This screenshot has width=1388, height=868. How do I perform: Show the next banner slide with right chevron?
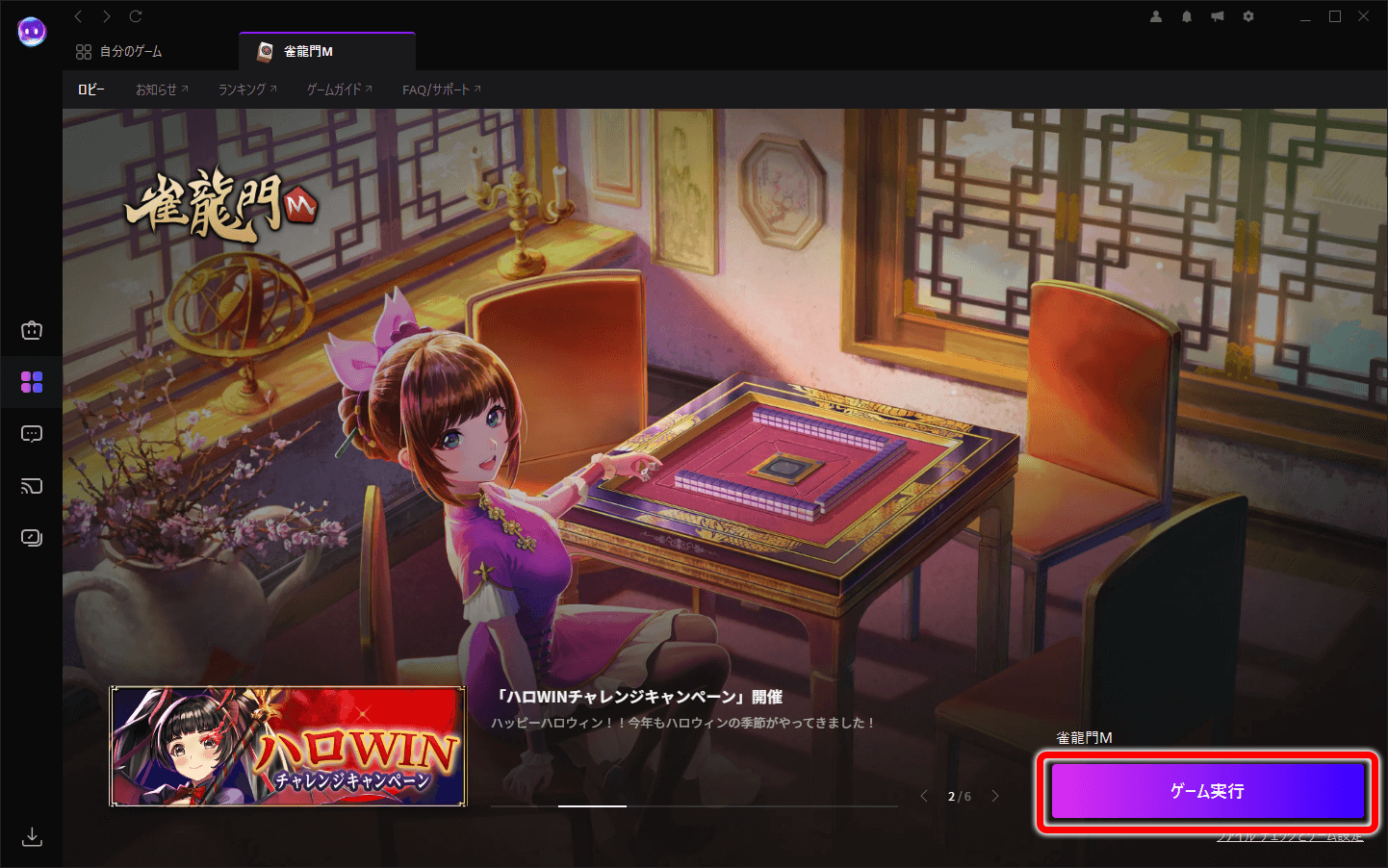995,796
